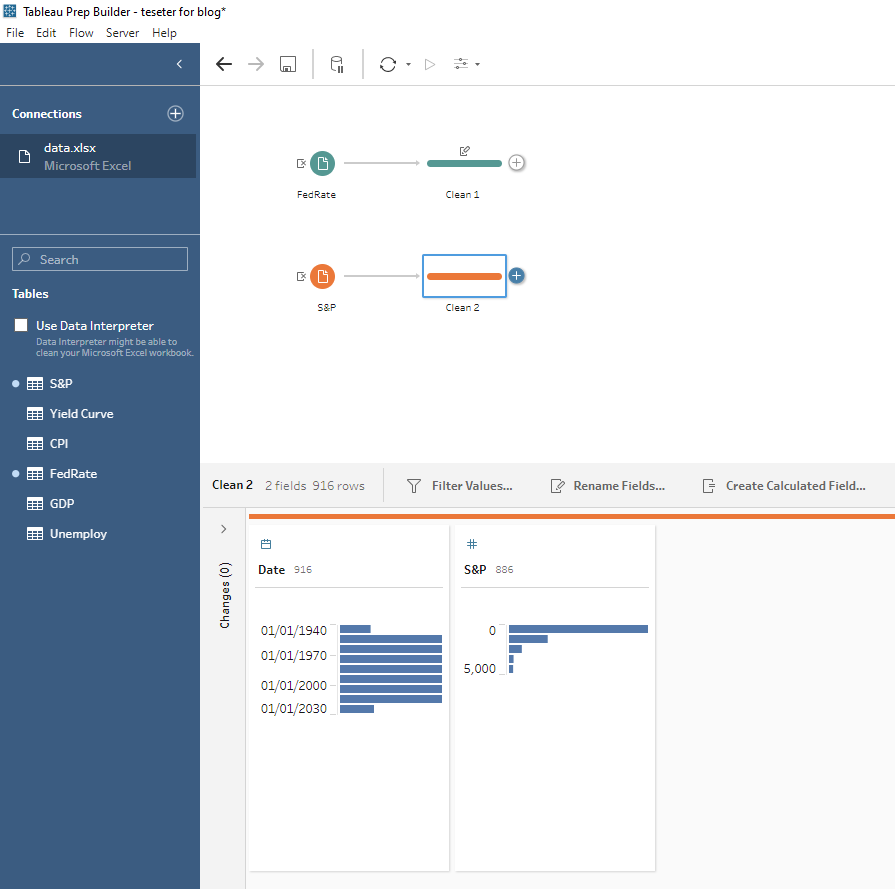Save the flow with the save icon
Viewport: 895px width, 889px height.
(288, 64)
